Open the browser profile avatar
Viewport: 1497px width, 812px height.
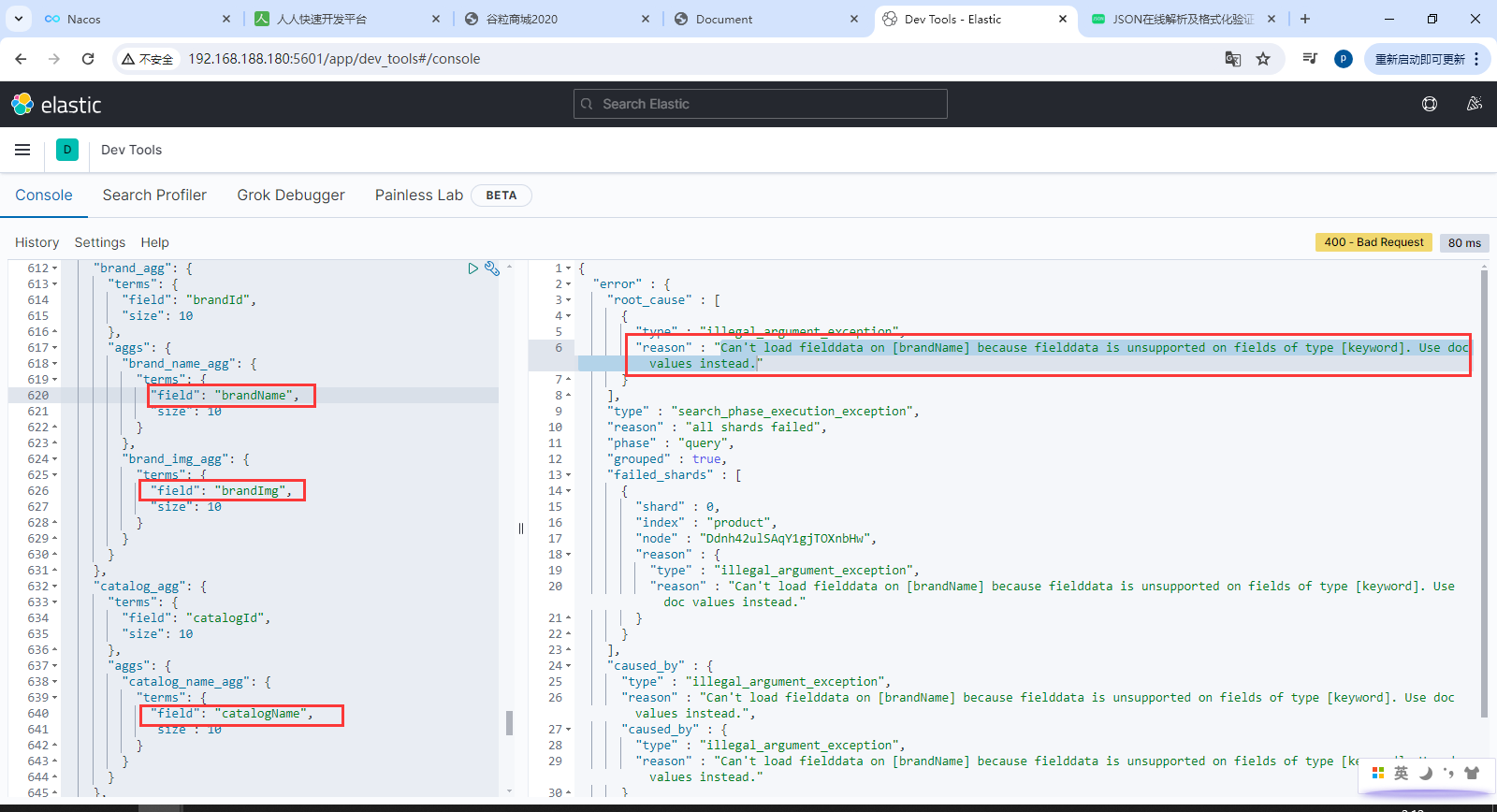click(x=1344, y=59)
